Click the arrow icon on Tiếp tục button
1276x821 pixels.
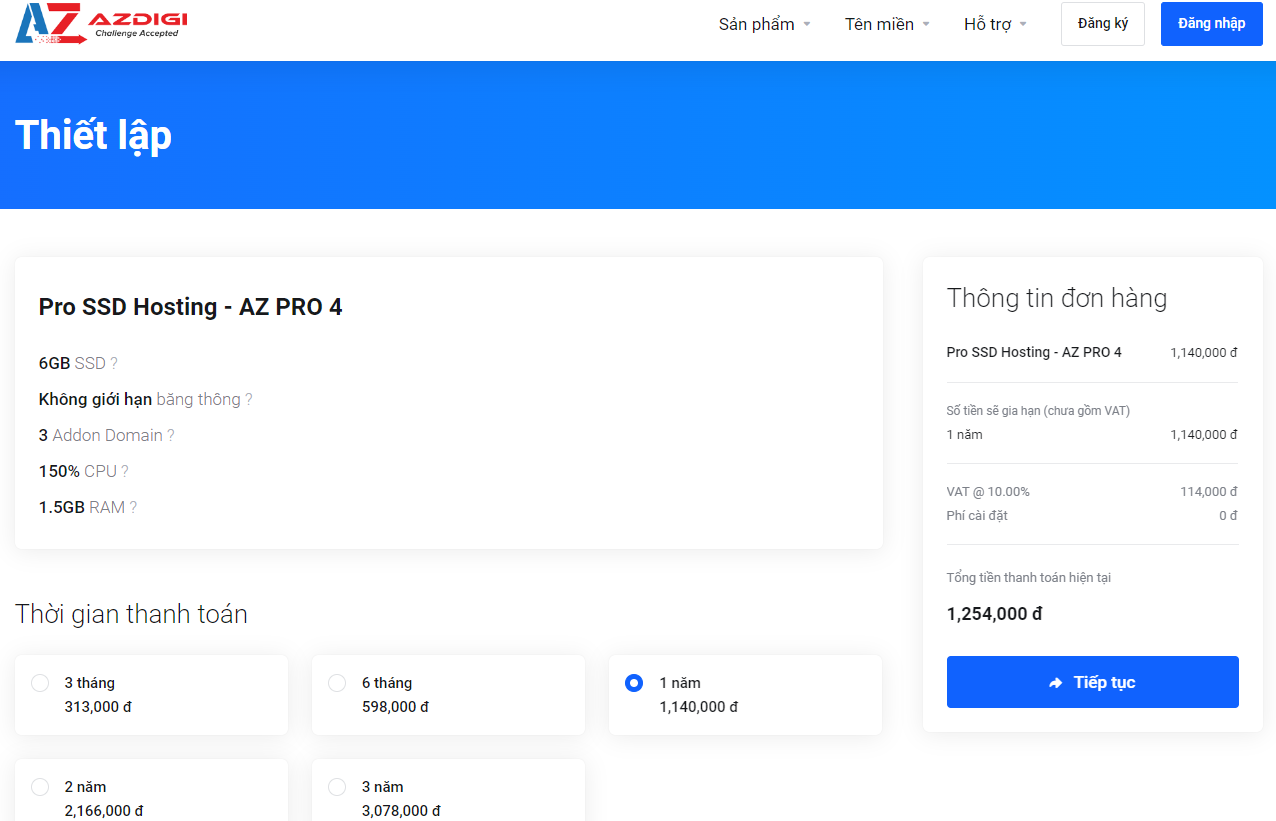[x=1056, y=683]
